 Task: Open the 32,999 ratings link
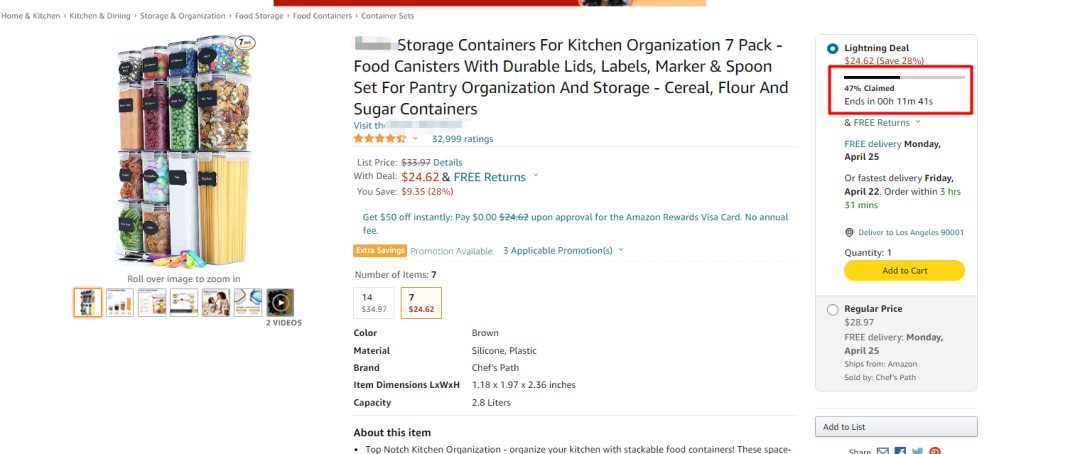click(462, 139)
